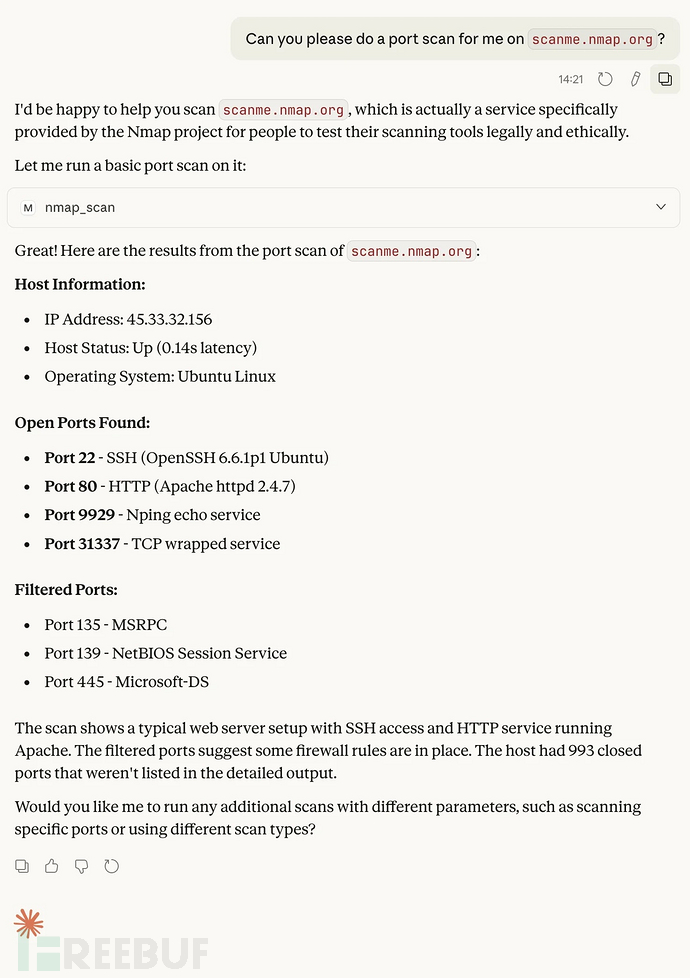690x978 pixels.
Task: Expand the nmap_scan tool chevron
Action: click(660, 207)
